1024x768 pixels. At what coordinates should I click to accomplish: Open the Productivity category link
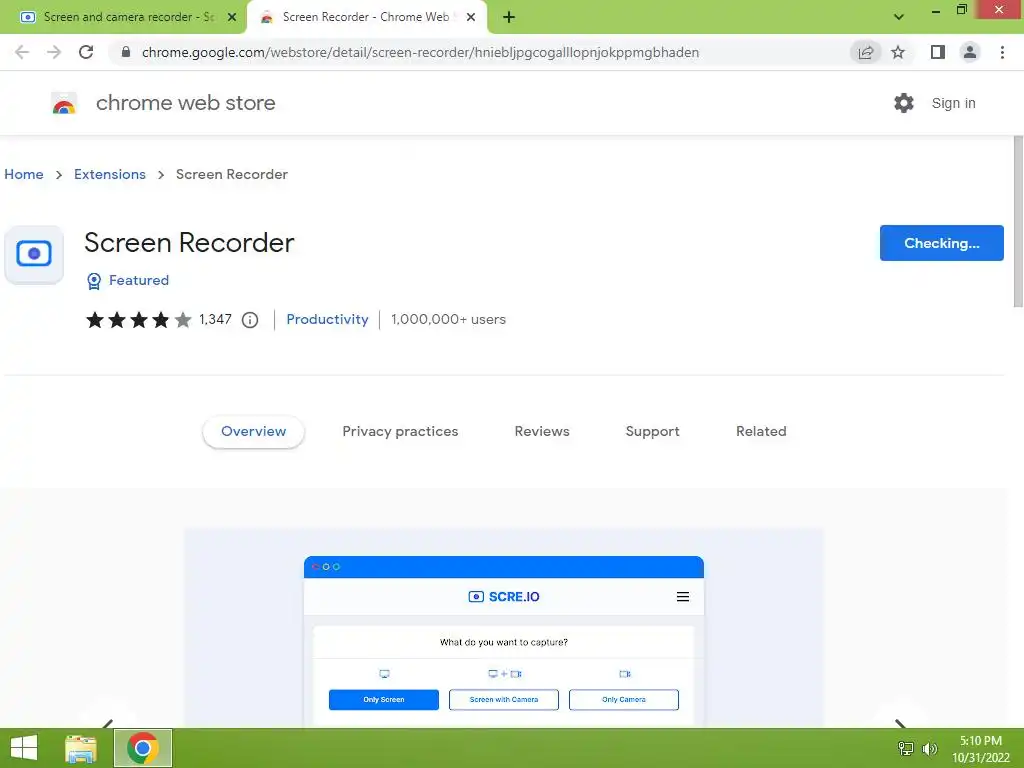coord(327,319)
